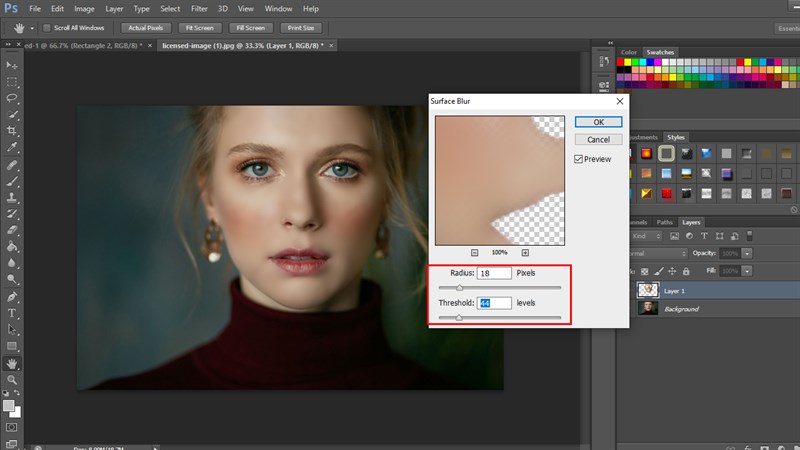
Task: Select the History Brush tool
Action: click(x=12, y=214)
